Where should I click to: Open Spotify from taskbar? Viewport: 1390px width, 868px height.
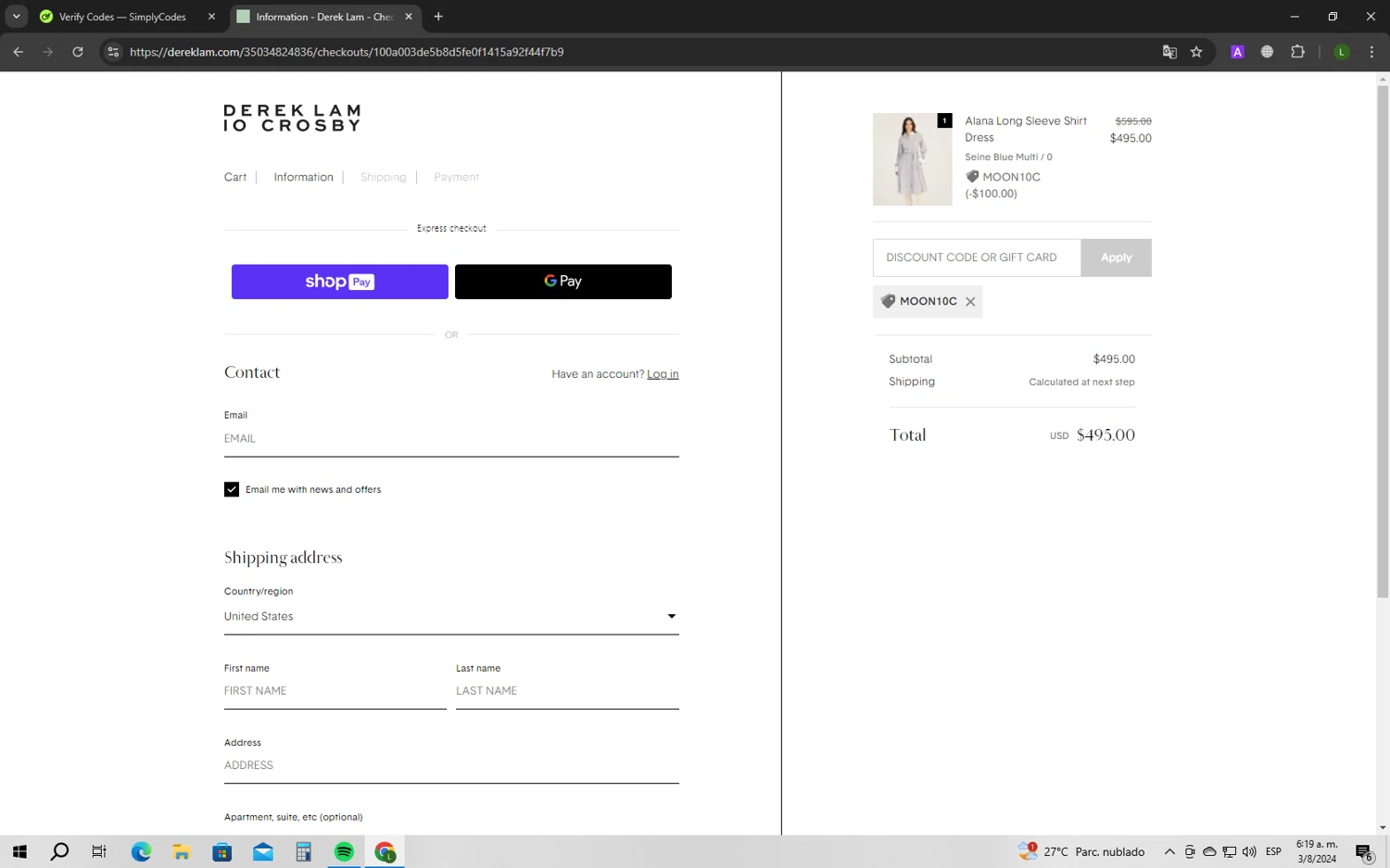tap(344, 852)
